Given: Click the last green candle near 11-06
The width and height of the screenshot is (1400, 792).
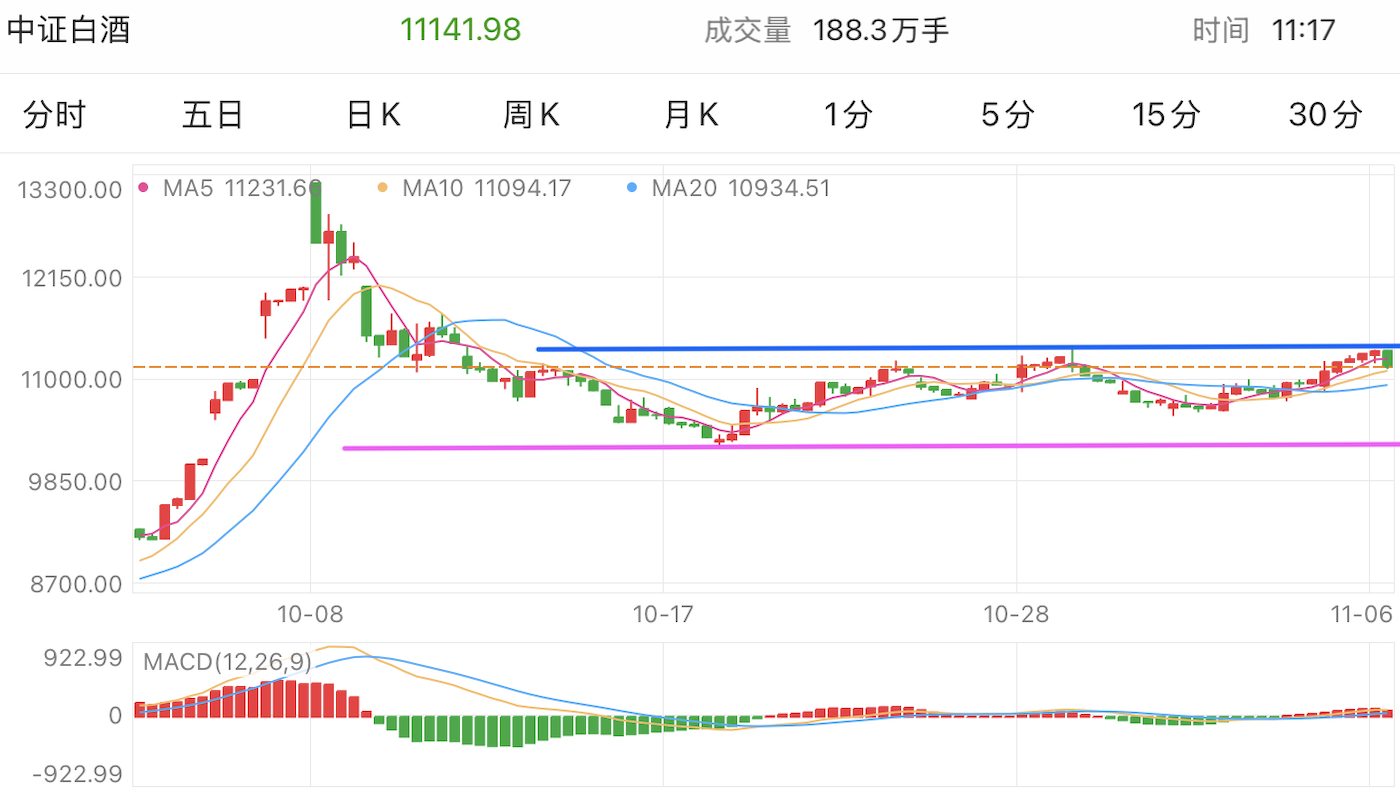Looking at the screenshot, I should click(1387, 358).
